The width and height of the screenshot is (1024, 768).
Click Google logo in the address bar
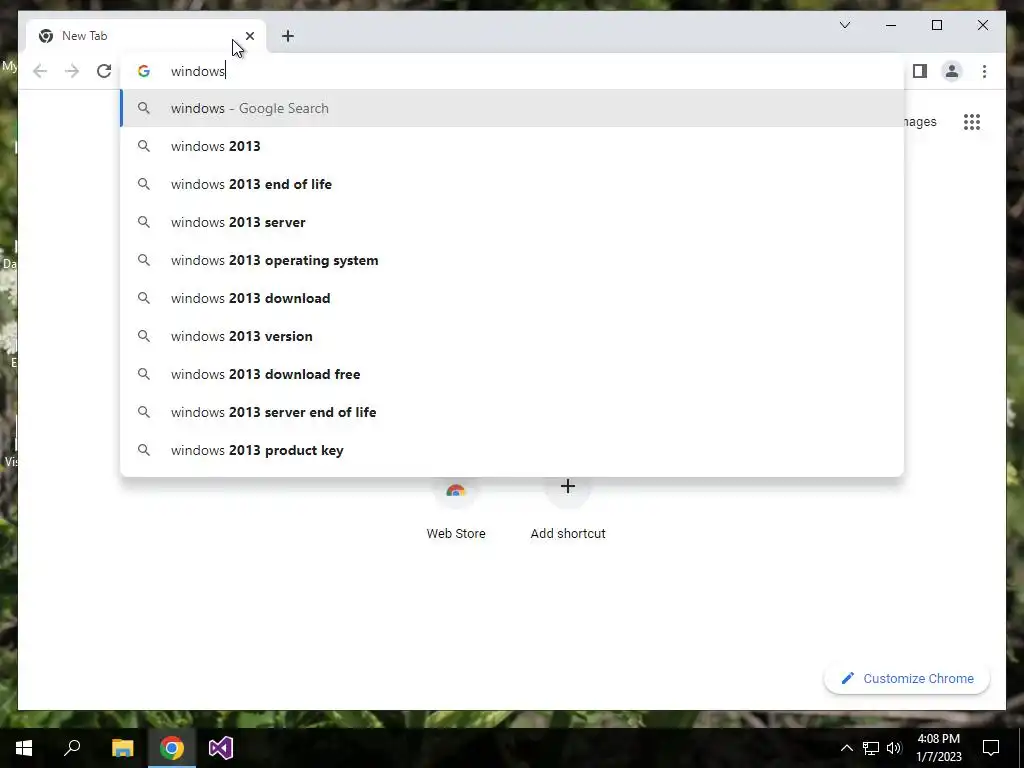tap(144, 71)
